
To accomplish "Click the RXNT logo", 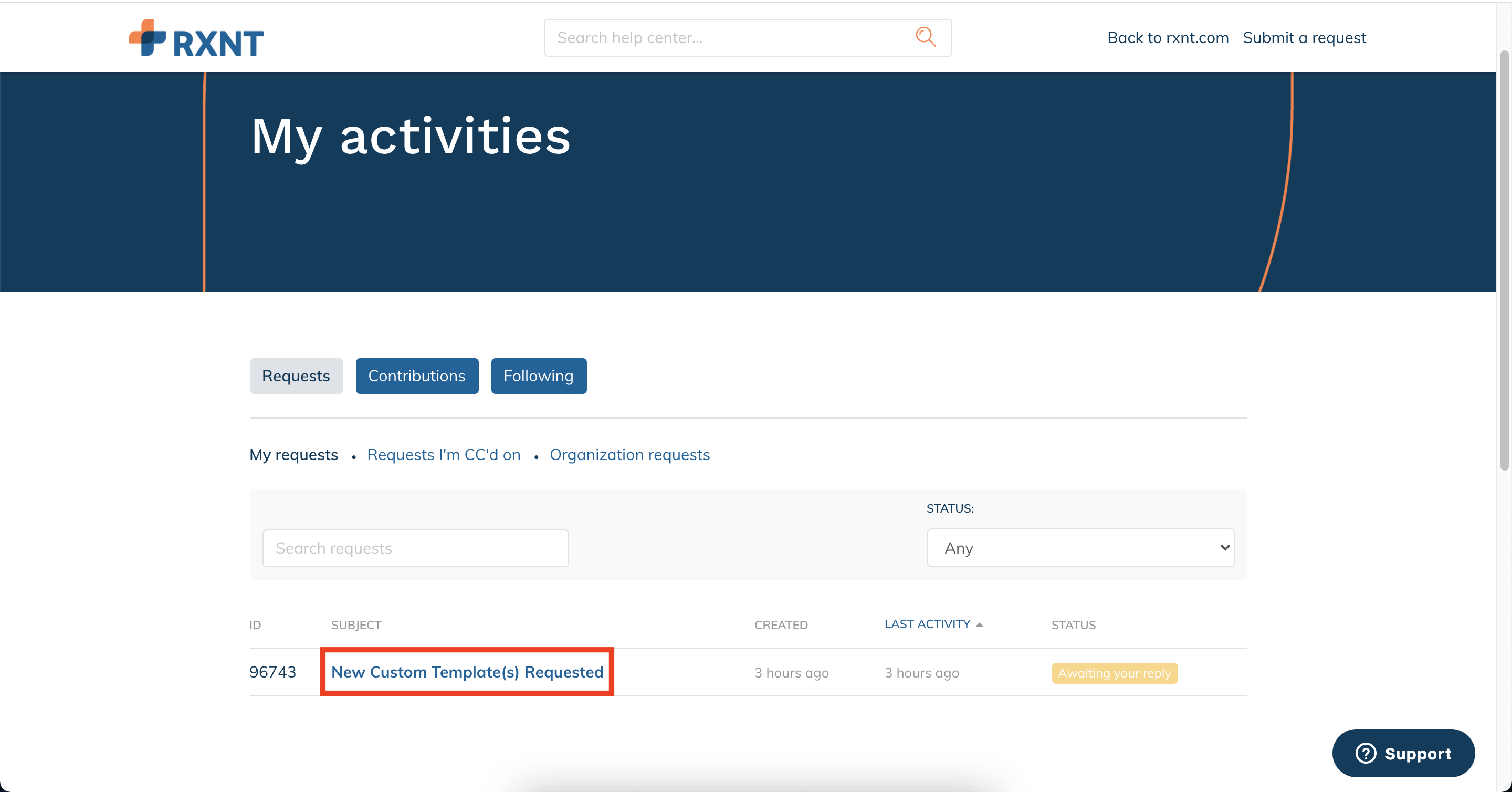I will [x=196, y=38].
